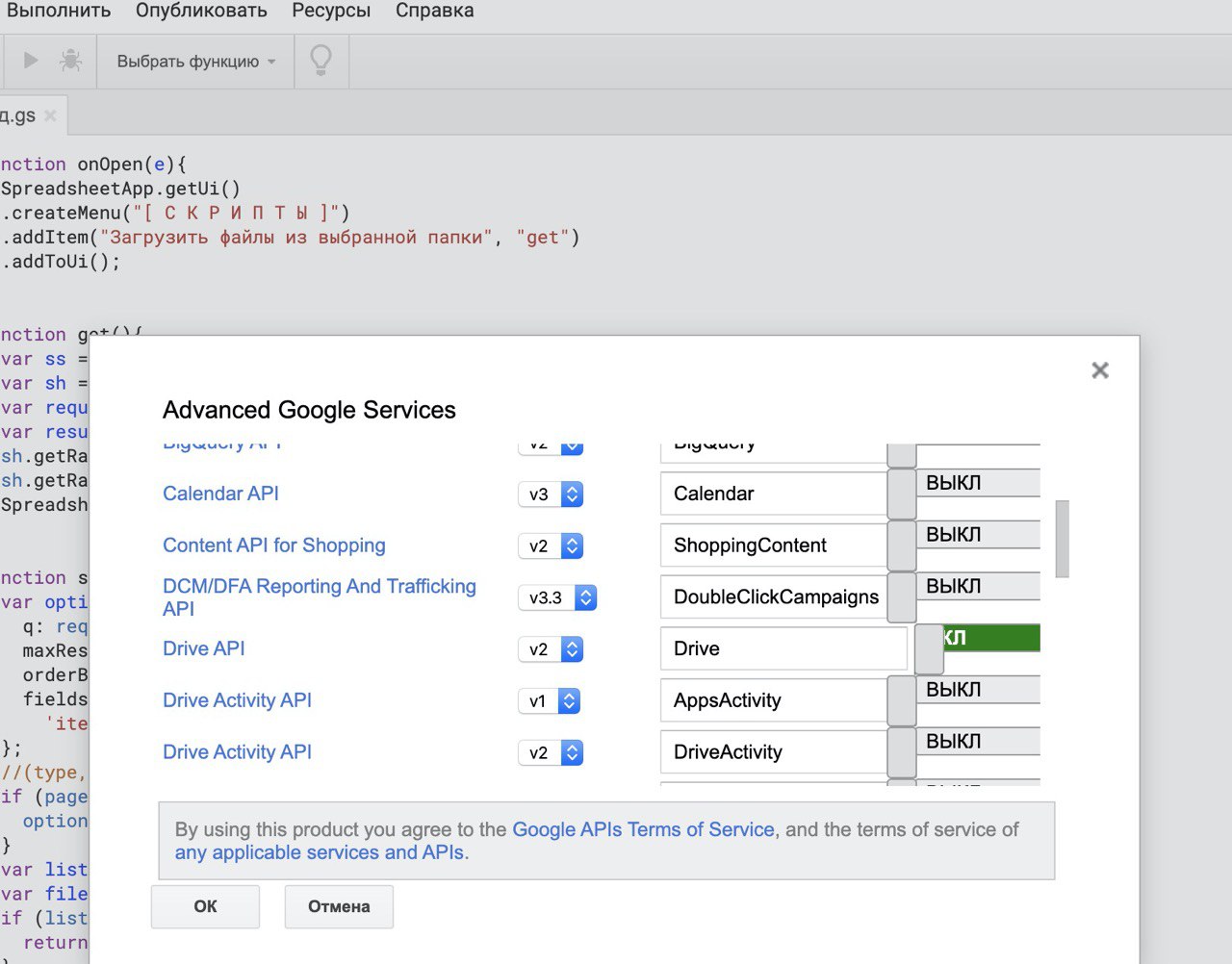Open the Drive API version dropdown
Screen dimensions: 1232x964
(552, 649)
